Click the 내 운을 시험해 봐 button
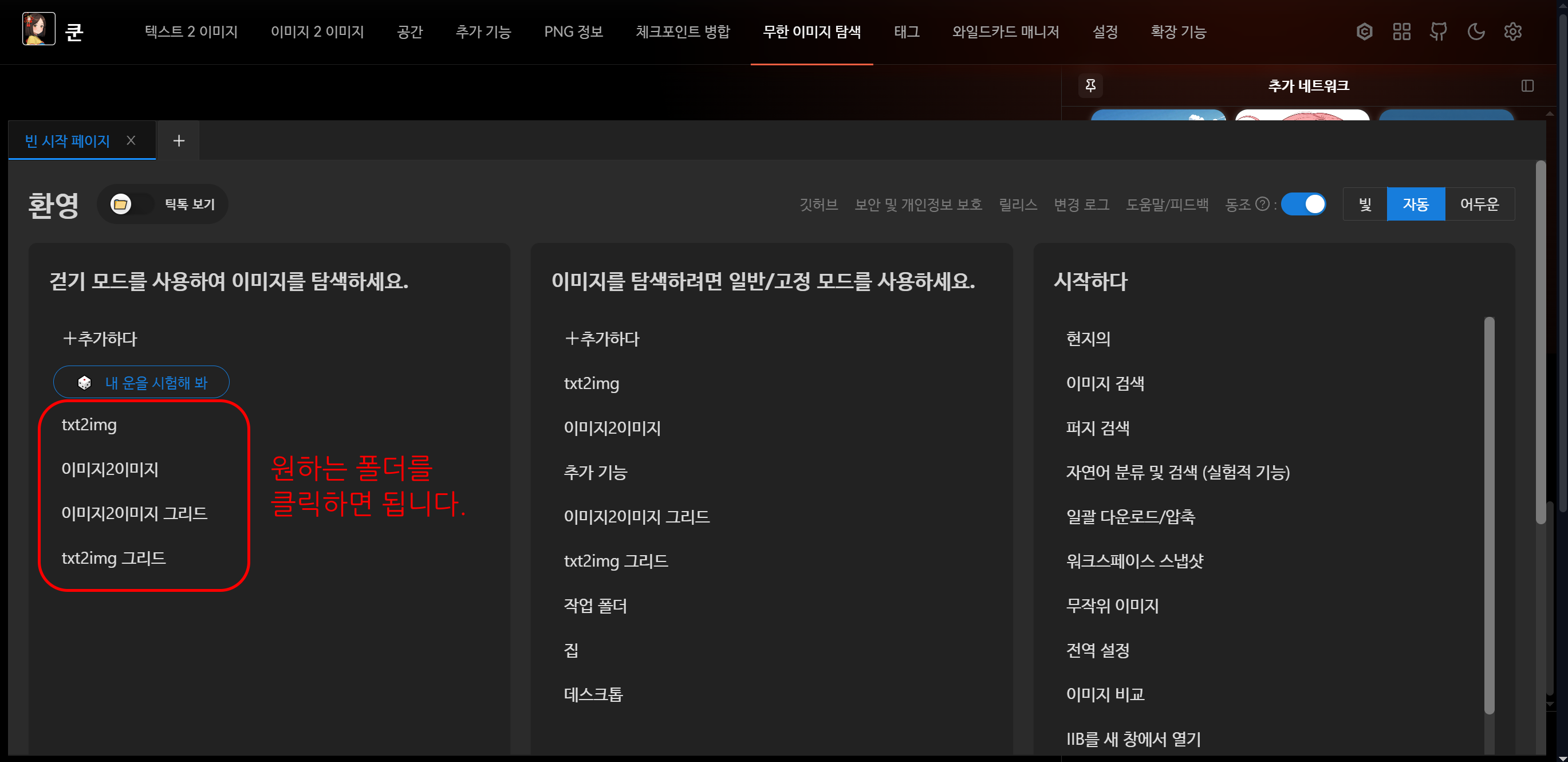This screenshot has width=1568, height=762. 141,383
